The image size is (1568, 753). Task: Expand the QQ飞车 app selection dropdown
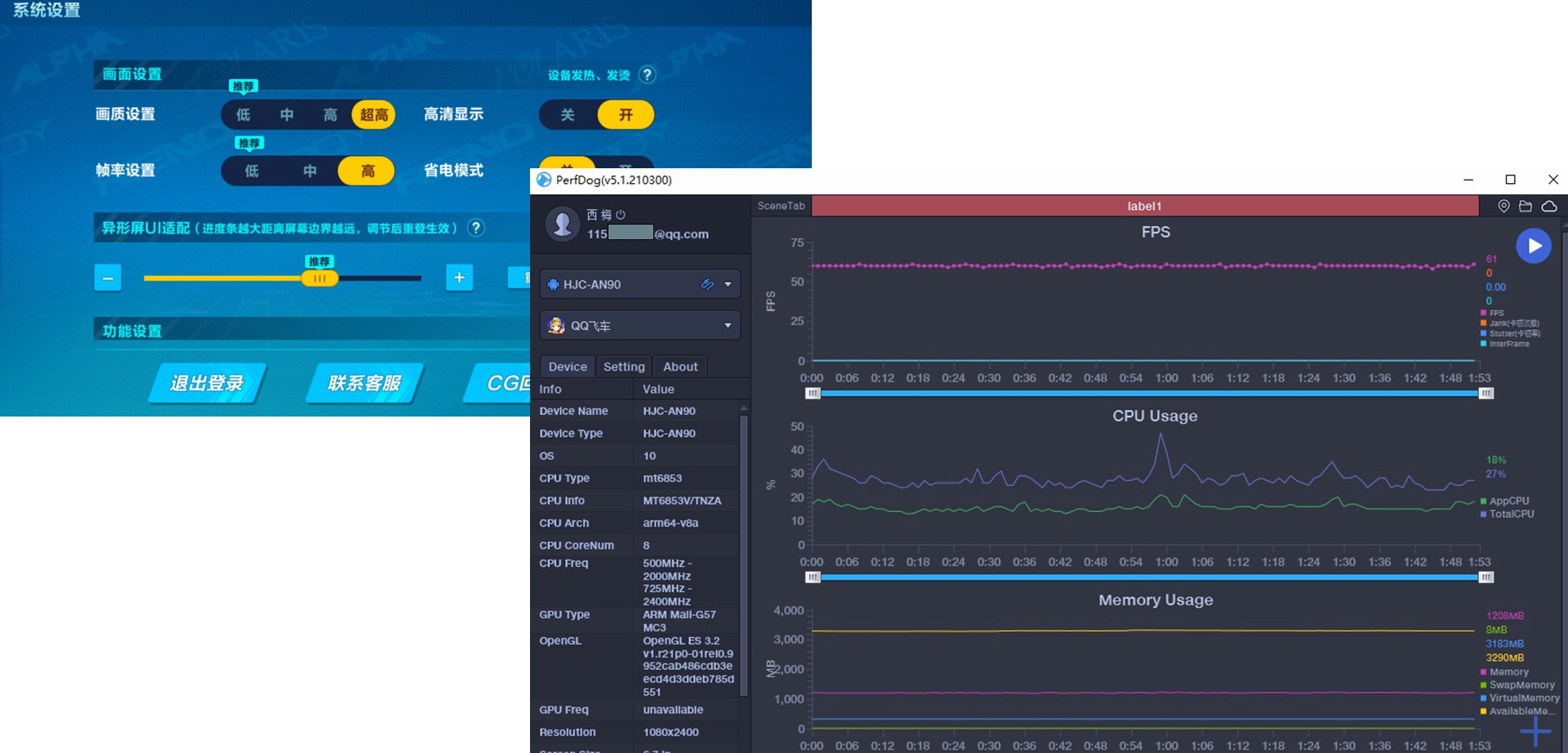728,325
